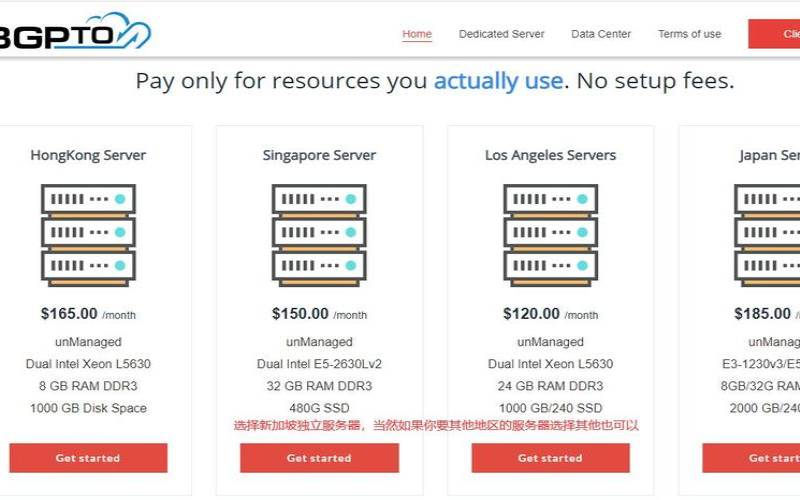This screenshot has width=800, height=500.
Task: Get started with Singapore Server
Action: [x=319, y=458]
